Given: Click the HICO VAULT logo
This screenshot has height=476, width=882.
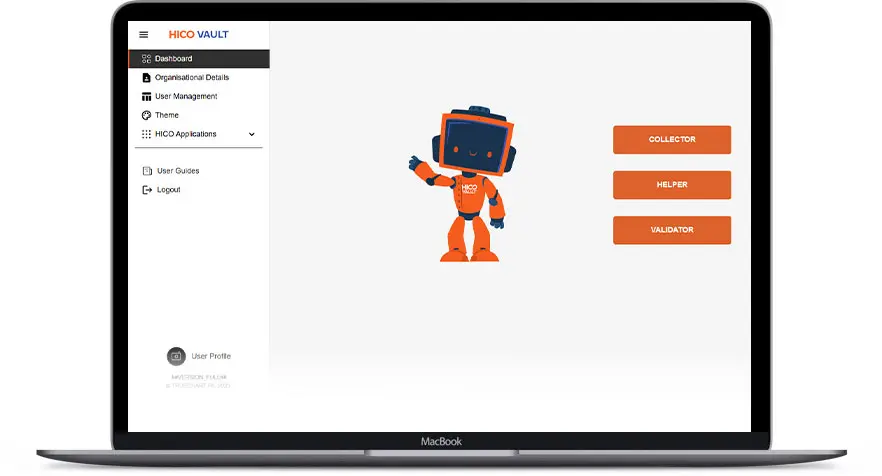Looking at the screenshot, I should pos(199,34).
